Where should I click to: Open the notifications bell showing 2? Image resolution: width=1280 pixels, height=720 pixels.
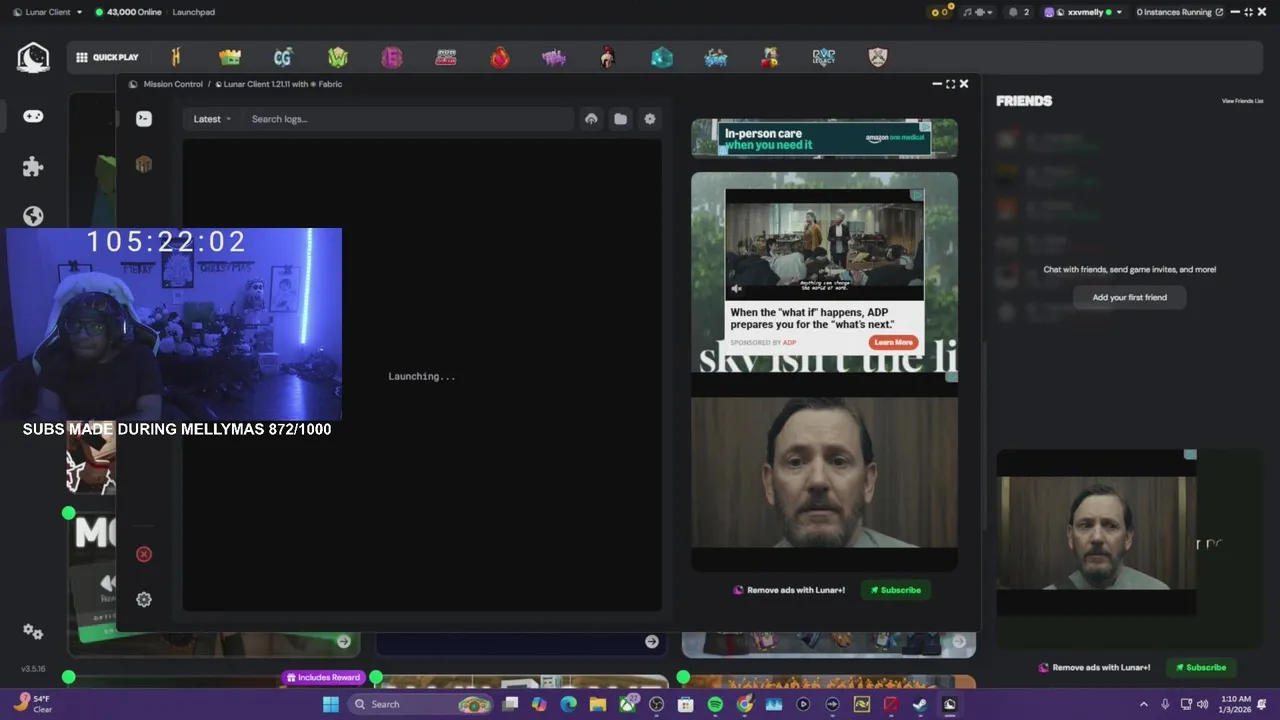(1018, 12)
